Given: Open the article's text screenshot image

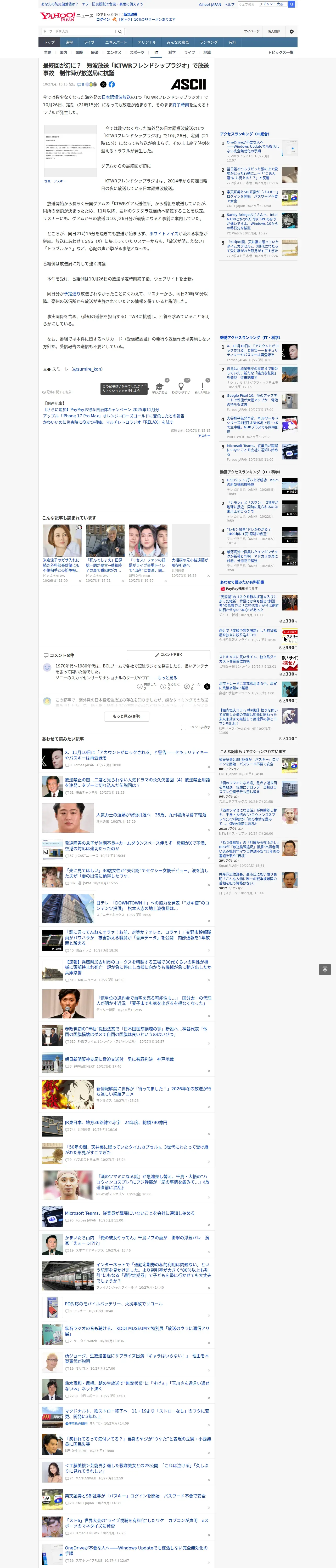Looking at the screenshot, I should (70, 151).
